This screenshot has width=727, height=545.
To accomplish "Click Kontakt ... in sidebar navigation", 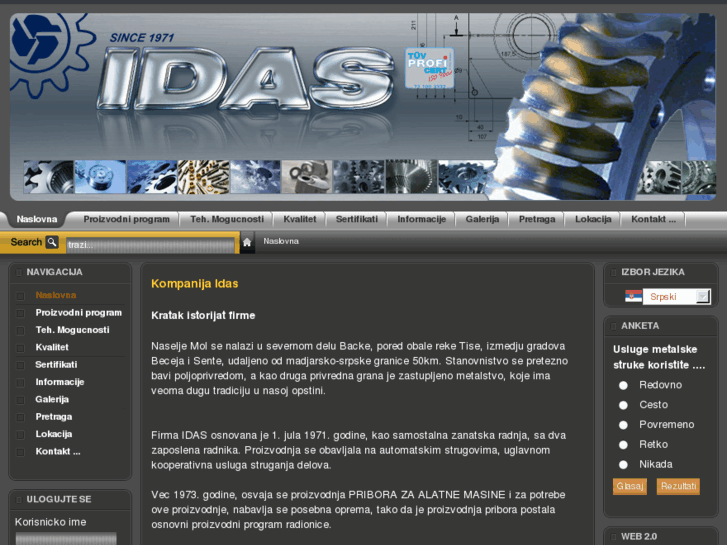I will tap(58, 451).
